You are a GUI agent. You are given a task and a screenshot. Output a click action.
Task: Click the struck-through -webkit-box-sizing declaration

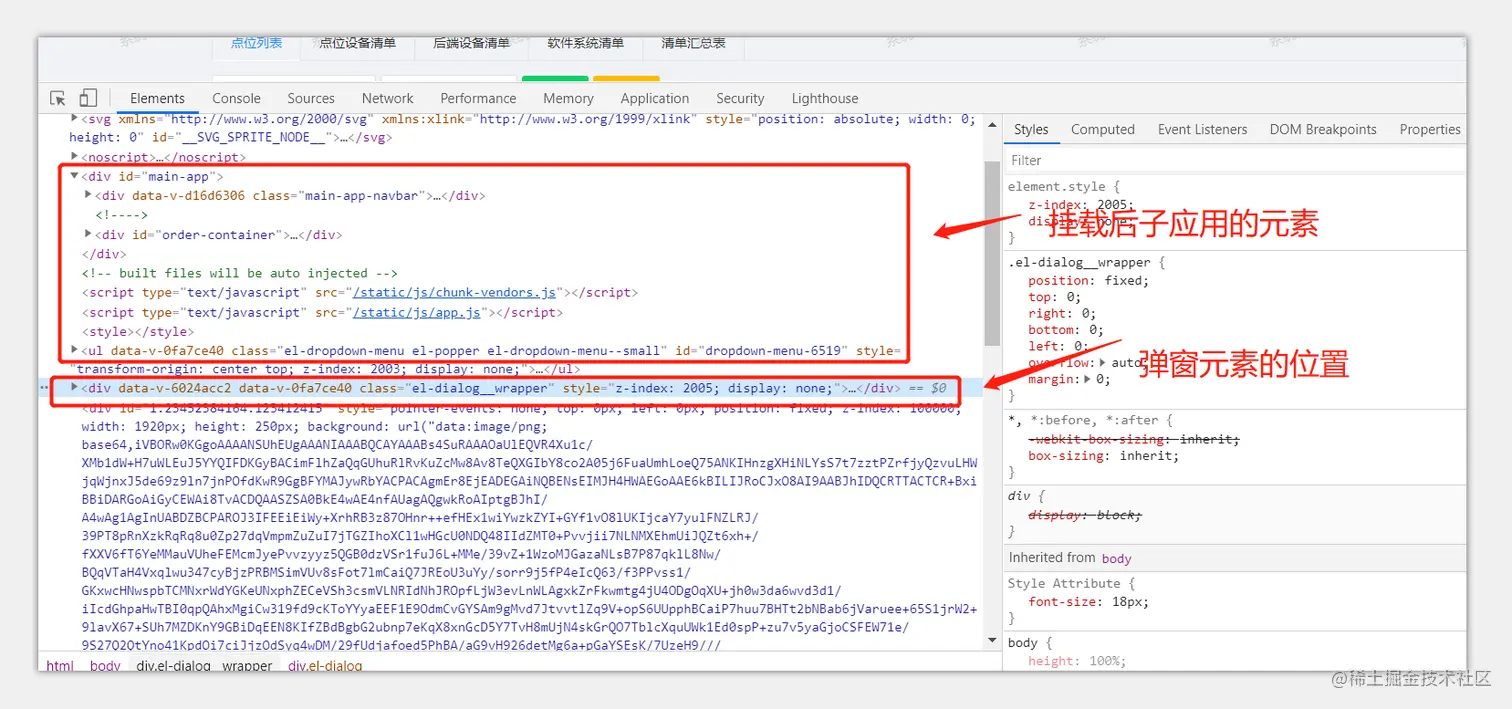[x=1134, y=439]
